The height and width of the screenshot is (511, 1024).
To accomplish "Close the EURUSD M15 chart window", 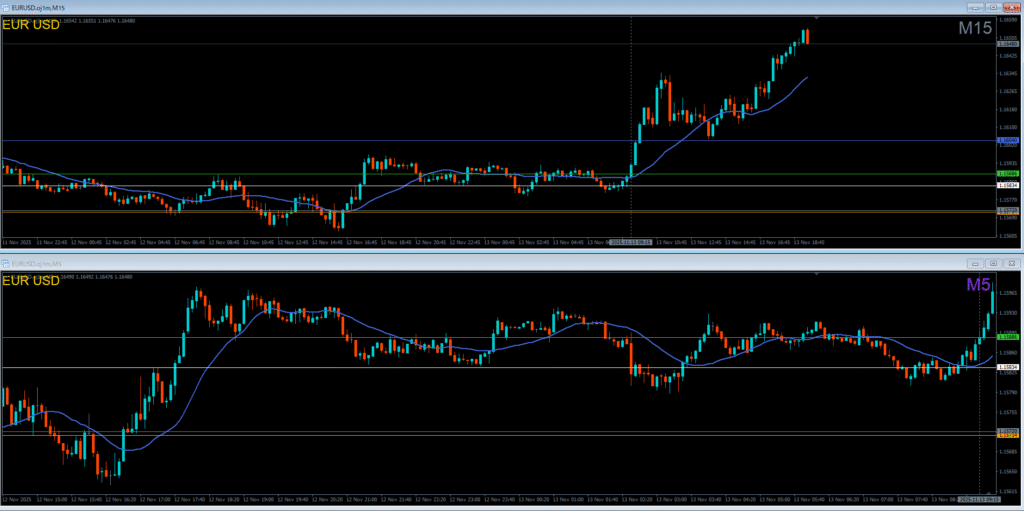I will 1012,7.
